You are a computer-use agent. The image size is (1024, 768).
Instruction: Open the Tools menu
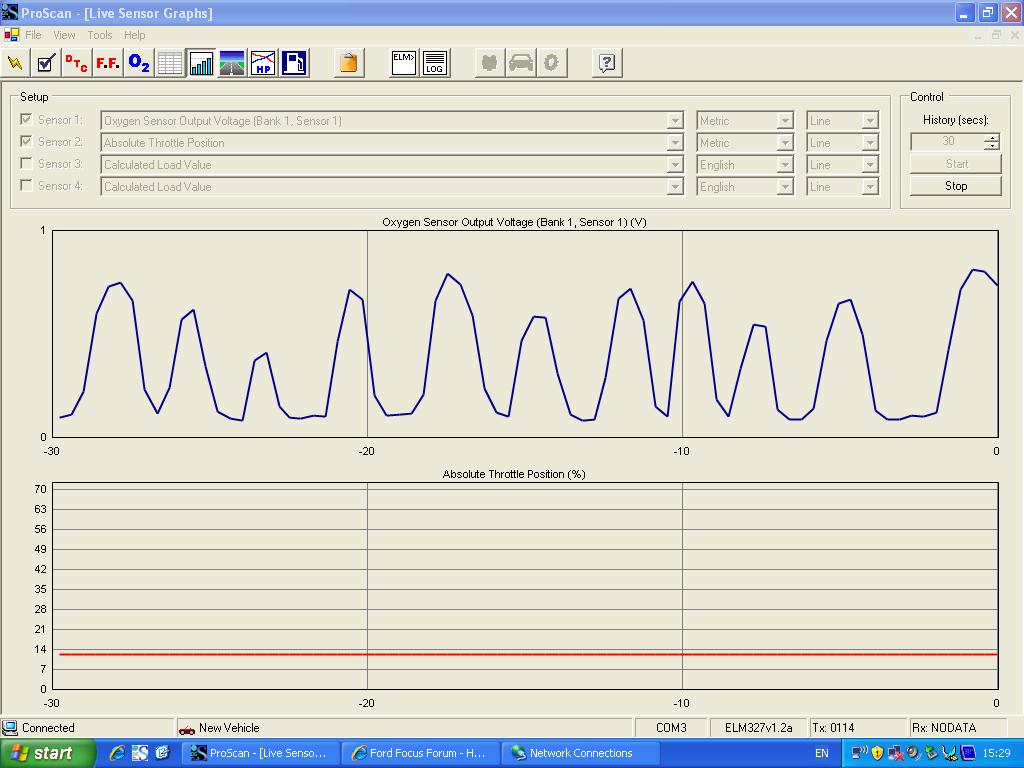point(100,35)
